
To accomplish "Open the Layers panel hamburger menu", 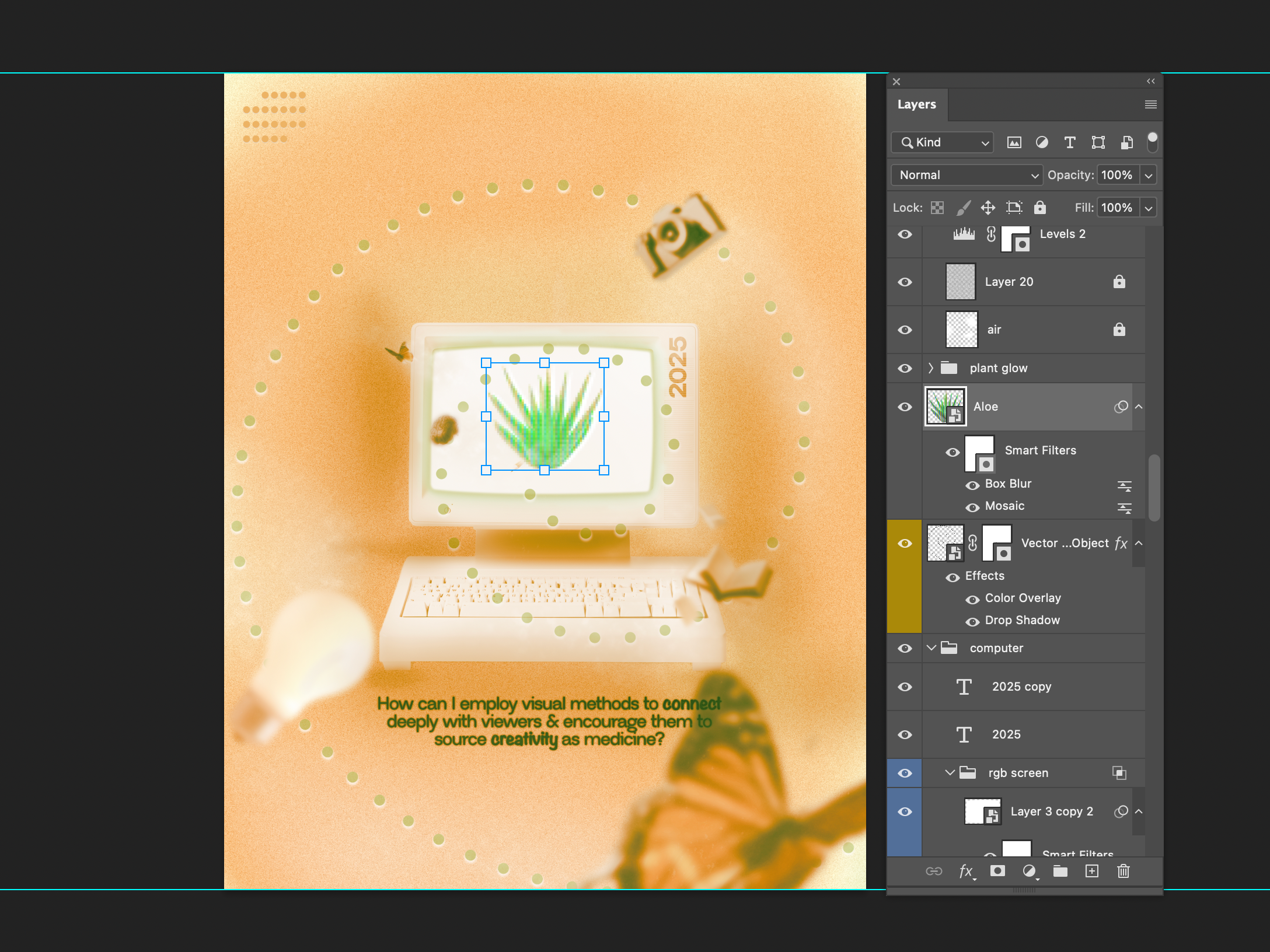I will pyautogui.click(x=1151, y=104).
